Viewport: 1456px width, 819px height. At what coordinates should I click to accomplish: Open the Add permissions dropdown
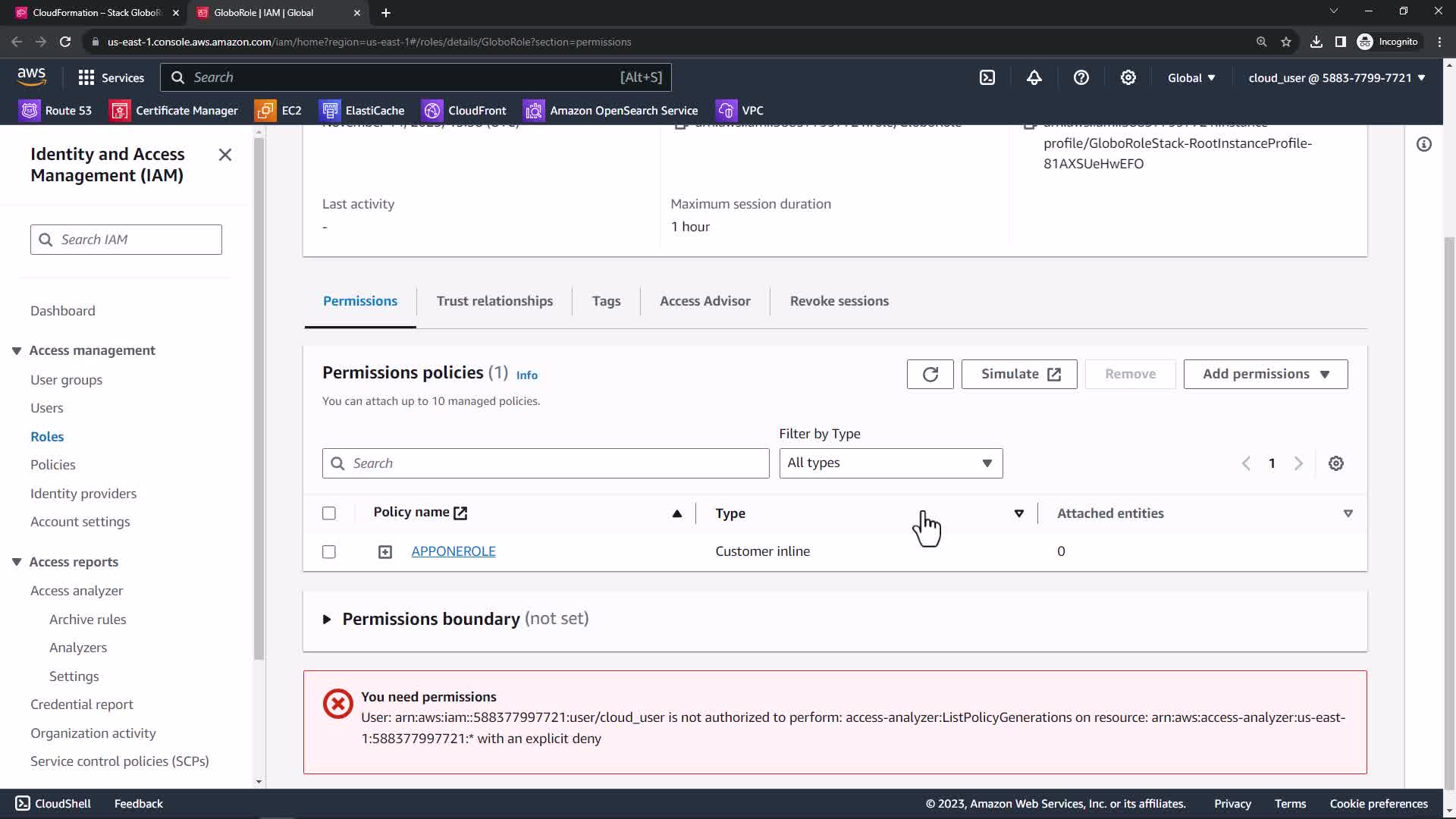pyautogui.click(x=1265, y=374)
